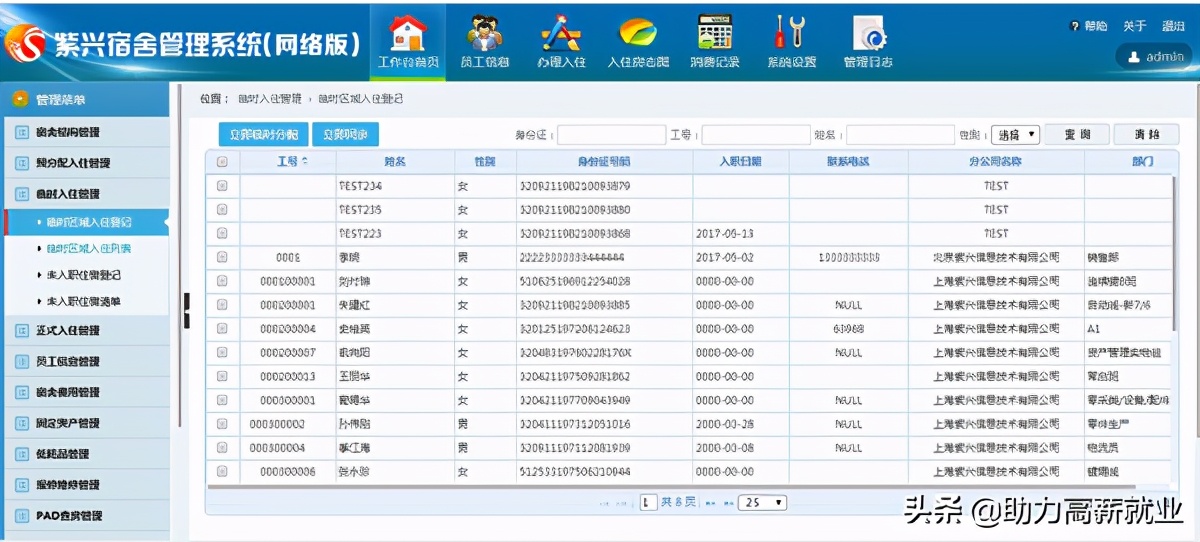Expand the low-value consumables management menu
Screen dimensions: 1200x542
tap(85, 454)
